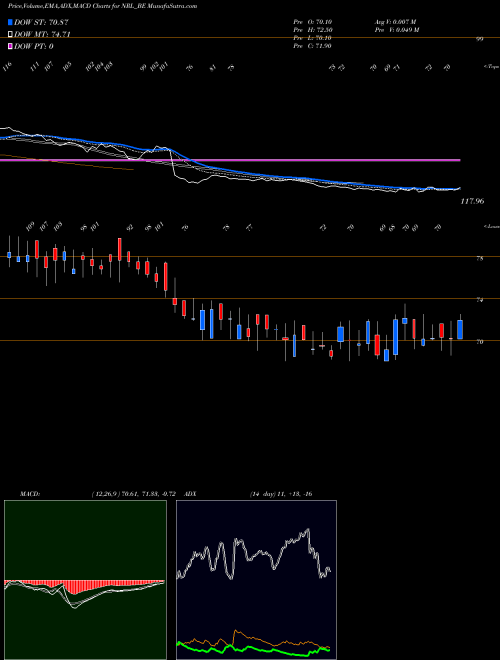This screenshot has width=500, height=660.
Task: Click the 117.96 value beside EMA lines
Action: 472,202
